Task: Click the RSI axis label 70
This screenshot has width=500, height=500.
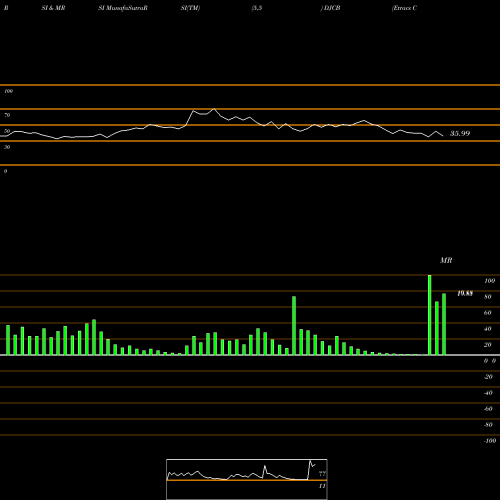Action: pos(7,115)
